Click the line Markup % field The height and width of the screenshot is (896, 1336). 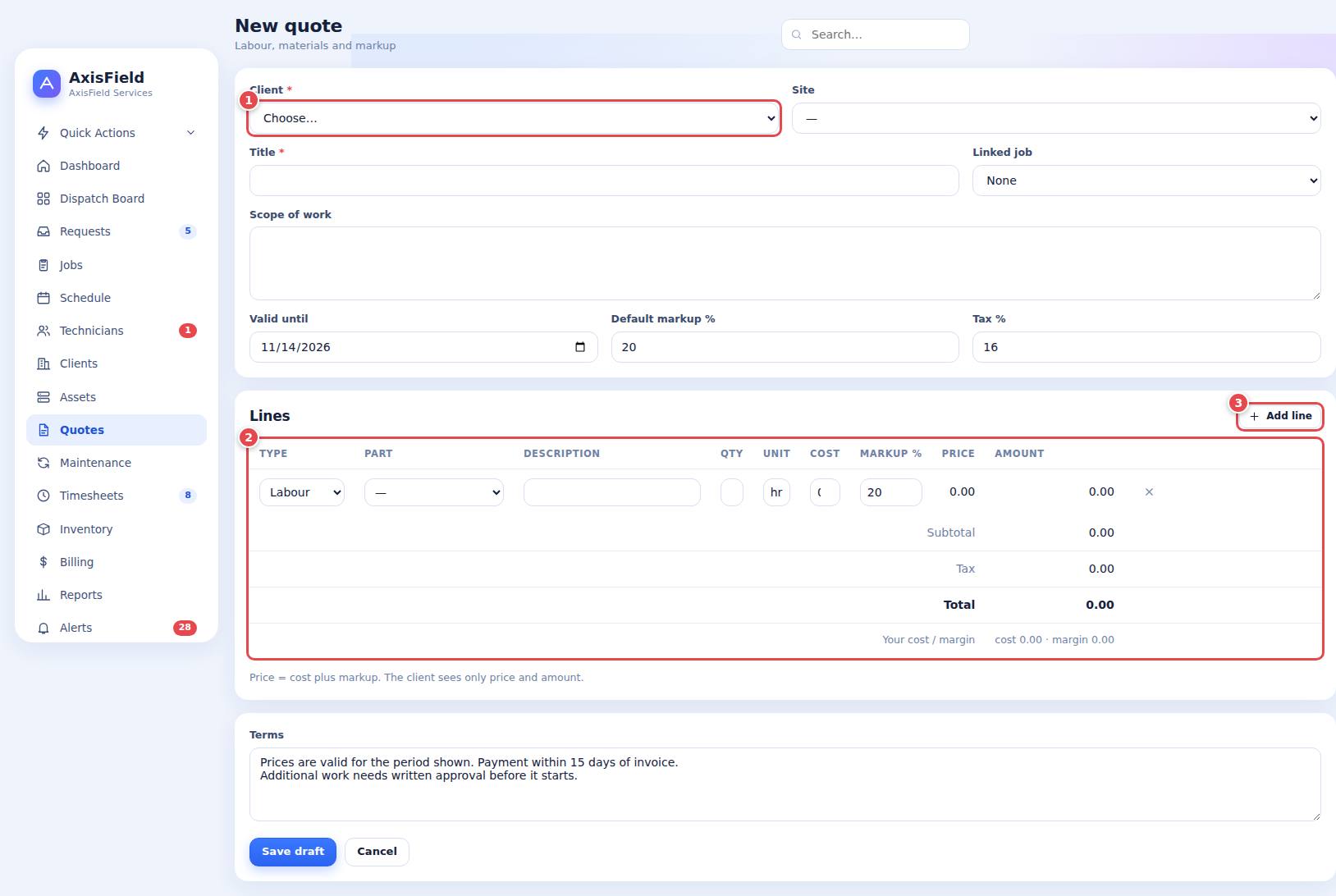coord(891,492)
